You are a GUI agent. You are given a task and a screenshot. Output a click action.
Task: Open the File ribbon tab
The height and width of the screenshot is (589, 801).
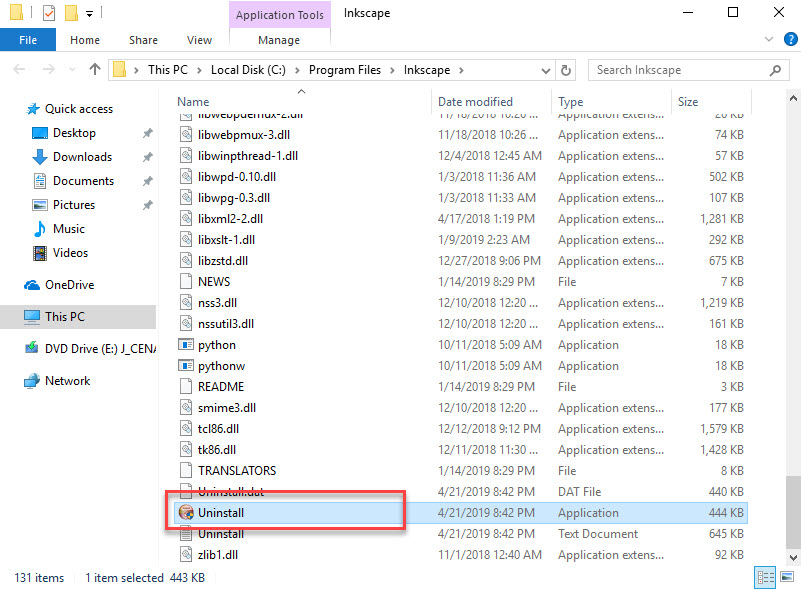[28, 40]
